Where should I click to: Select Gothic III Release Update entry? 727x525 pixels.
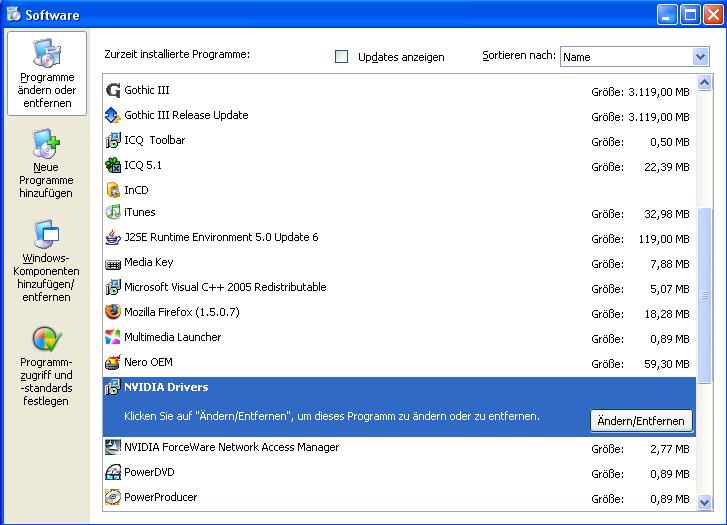point(186,115)
